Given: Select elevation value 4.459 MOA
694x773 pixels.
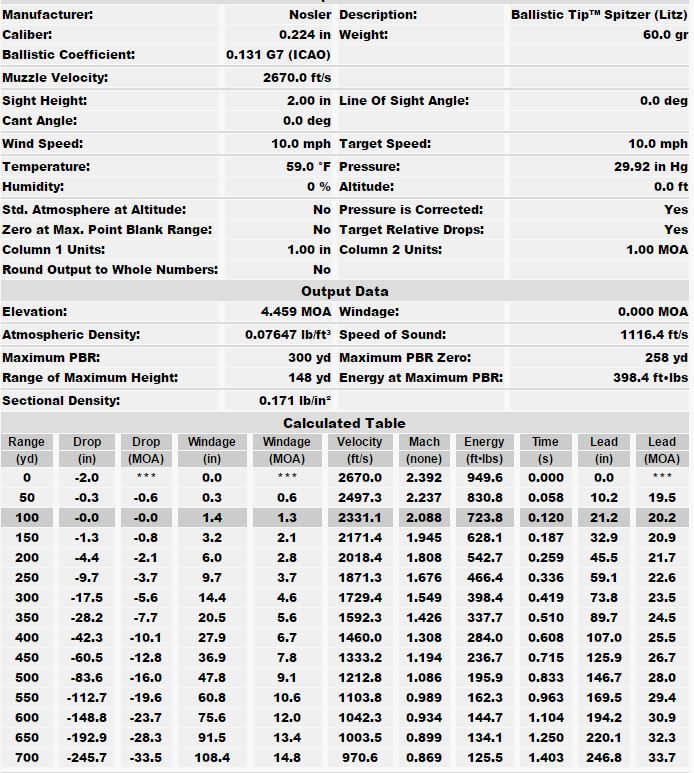Looking at the screenshot, I should (296, 312).
